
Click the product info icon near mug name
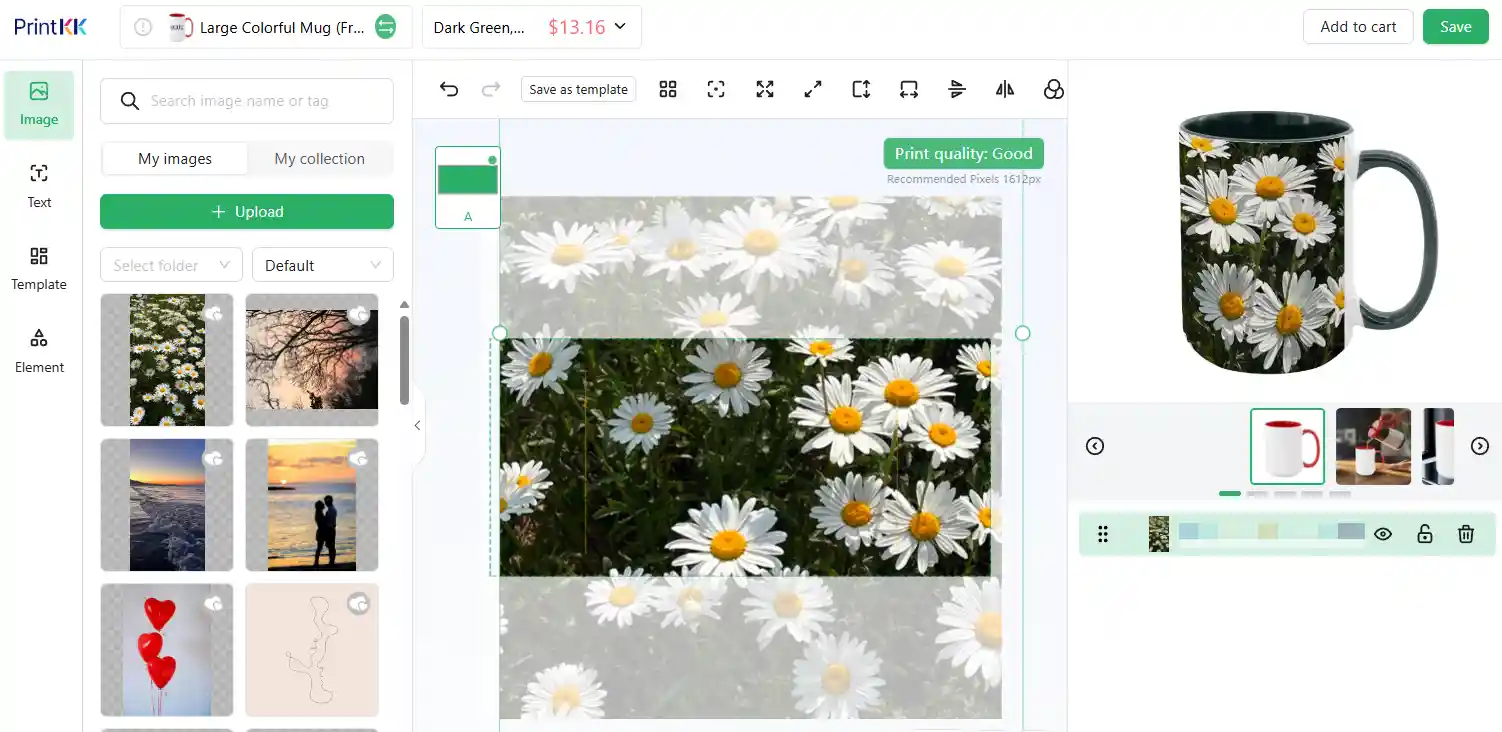point(143,27)
